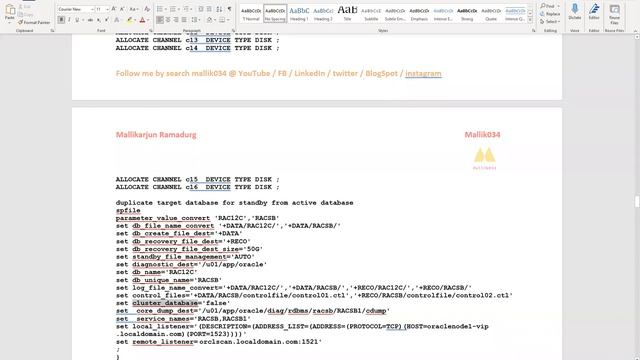Viewport: 640px width, 360px height.
Task: Increase font size with Grow Font
Action: (114, 9)
